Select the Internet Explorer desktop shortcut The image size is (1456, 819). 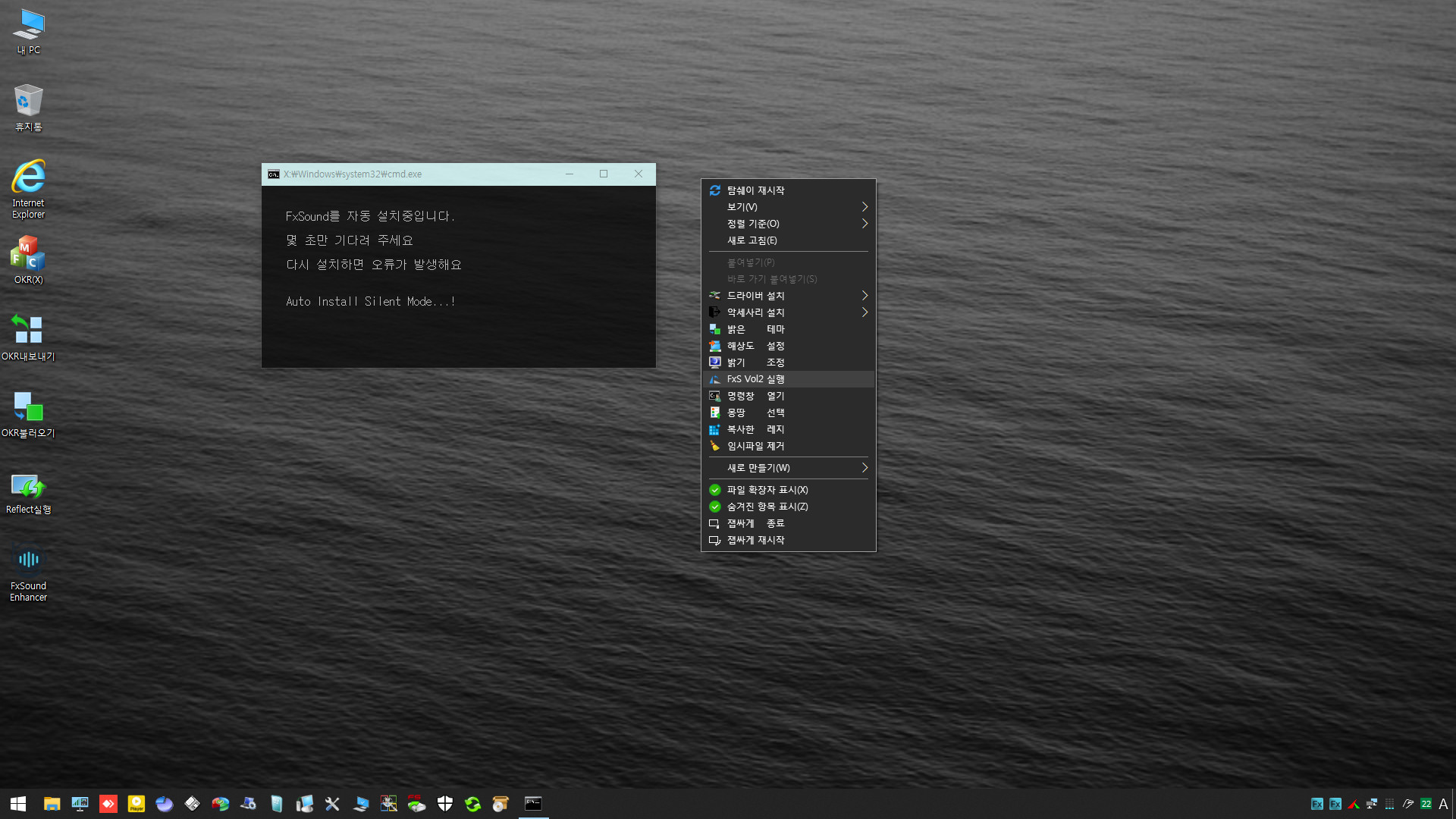(x=29, y=190)
